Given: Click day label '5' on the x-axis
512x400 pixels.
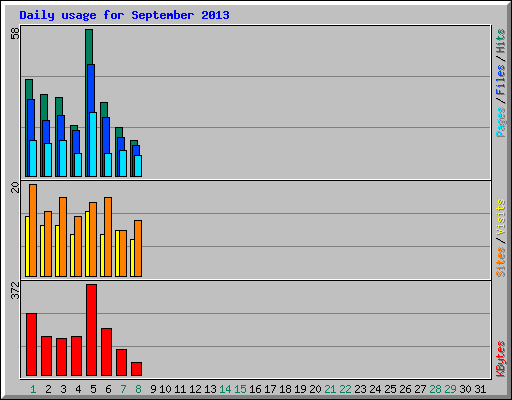Looking at the screenshot, I should (x=93, y=389).
